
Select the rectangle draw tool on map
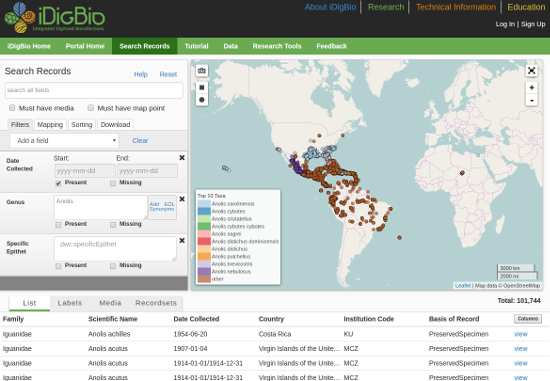[x=202, y=87]
